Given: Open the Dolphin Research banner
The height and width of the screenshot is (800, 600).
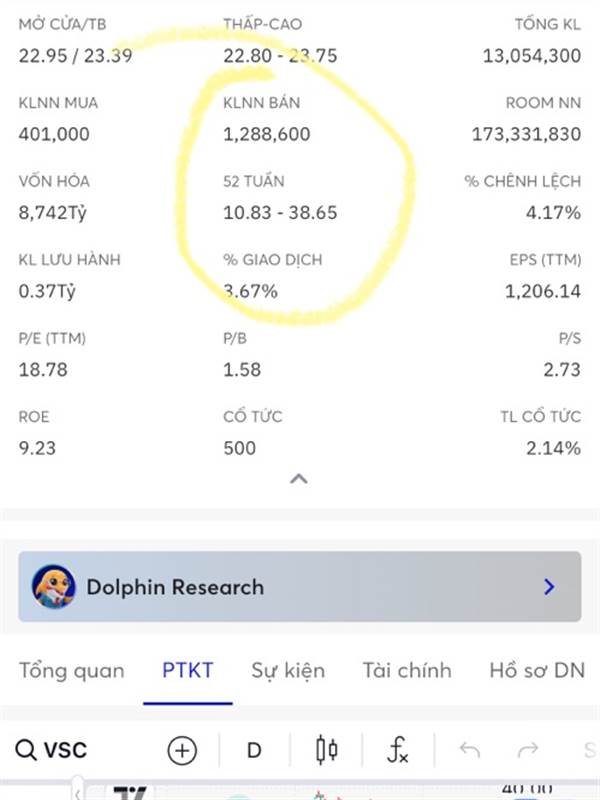Looking at the screenshot, I should coord(299,586).
